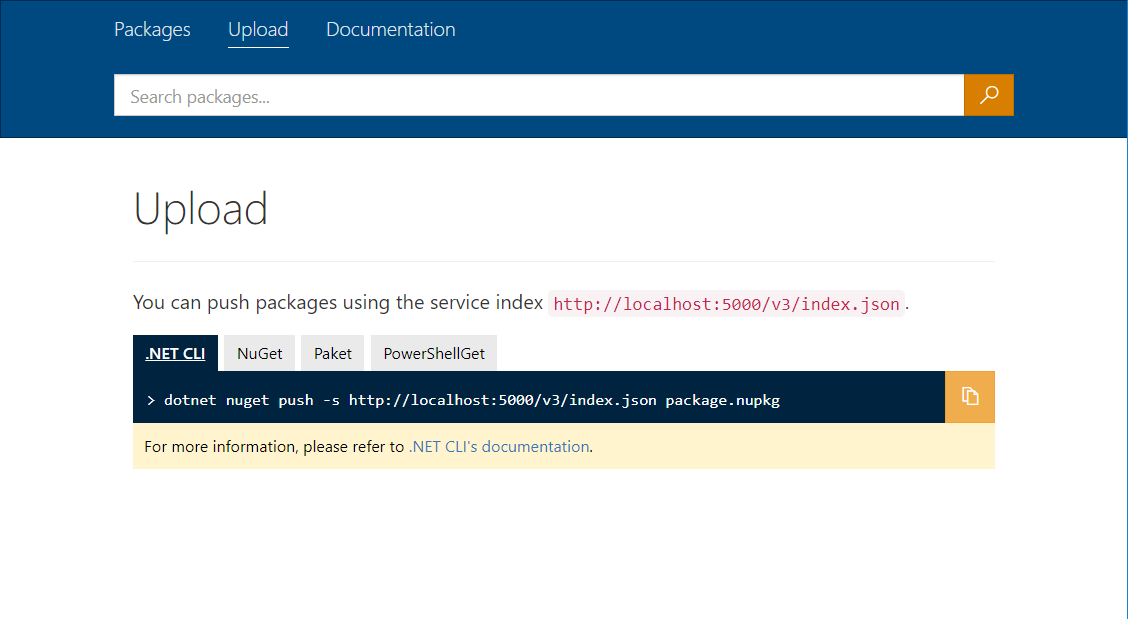Click the dotnet nuget push command text
The height and width of the screenshot is (619, 1128).
click(x=472, y=400)
